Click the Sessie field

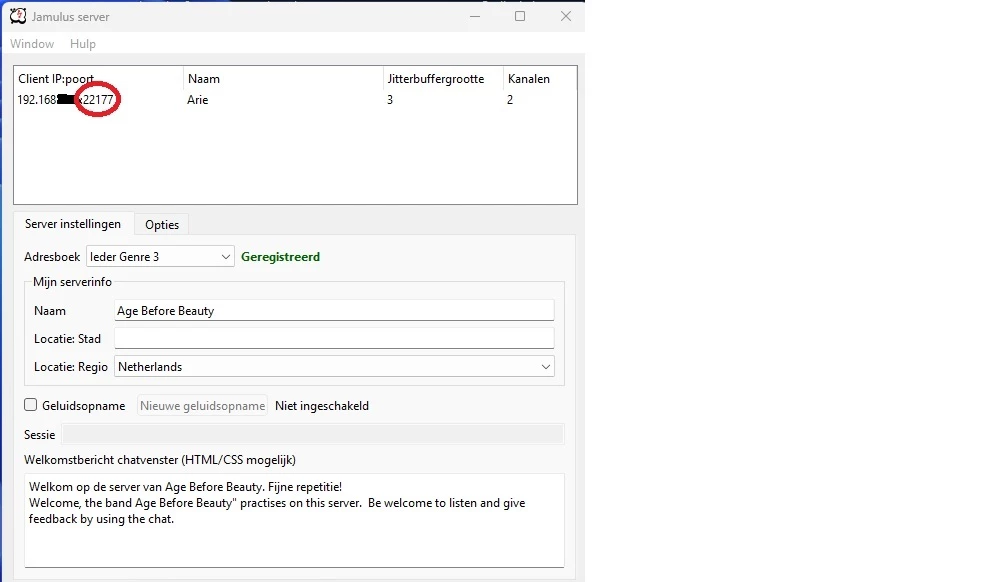tap(313, 434)
